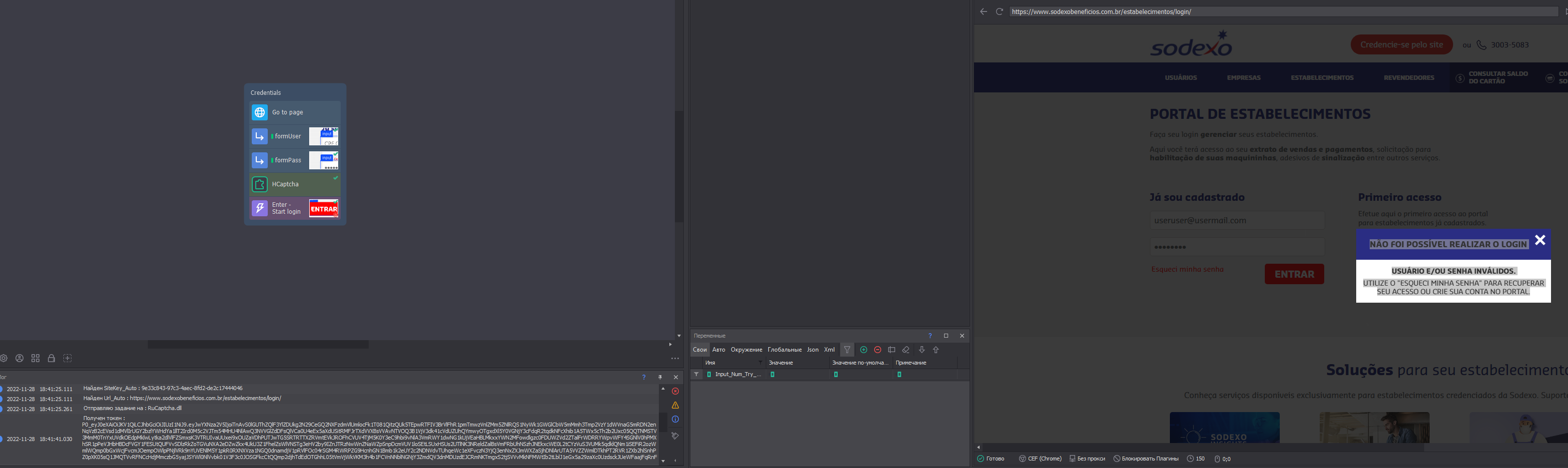Open the Esqueci minha senha link
This screenshot has width=1568, height=468.
click(1187, 270)
